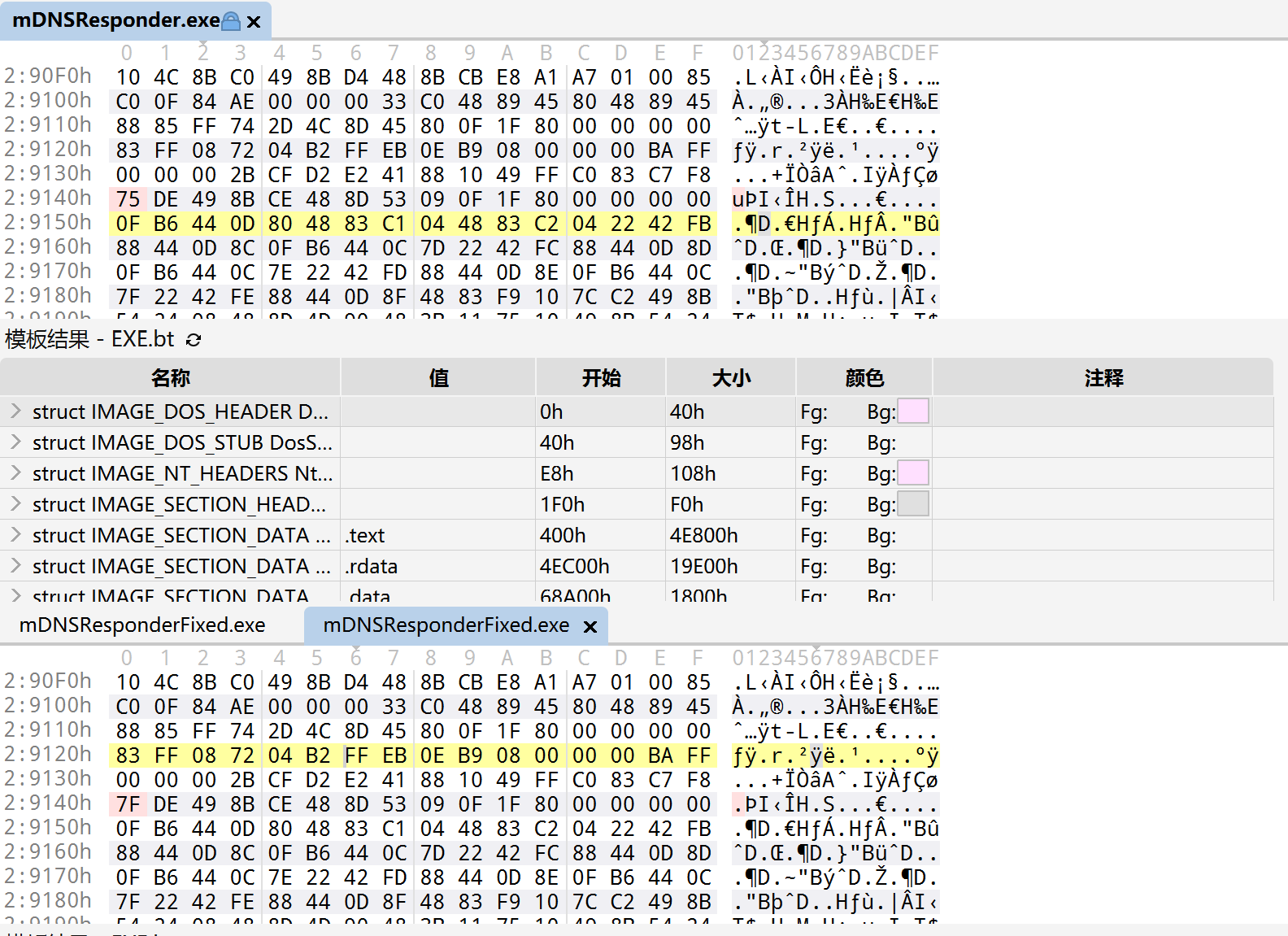
Task: Click the pink Bg swatch for IMAGE_NT_HEADERS
Action: point(913,473)
